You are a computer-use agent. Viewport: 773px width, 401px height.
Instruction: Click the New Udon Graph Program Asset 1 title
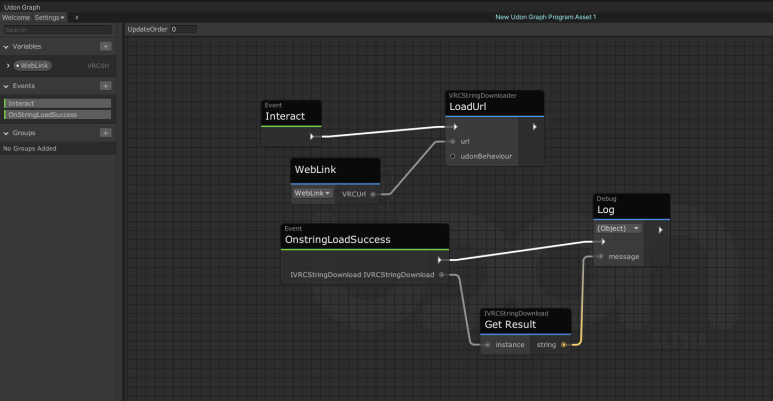point(545,17)
